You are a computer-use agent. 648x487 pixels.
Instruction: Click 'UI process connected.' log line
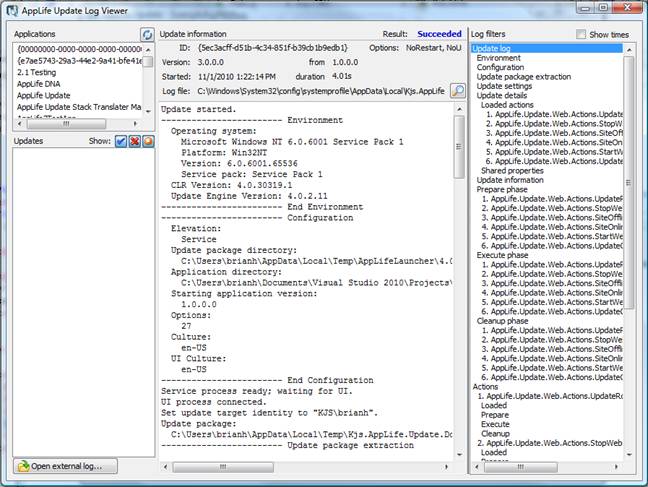tap(214, 402)
